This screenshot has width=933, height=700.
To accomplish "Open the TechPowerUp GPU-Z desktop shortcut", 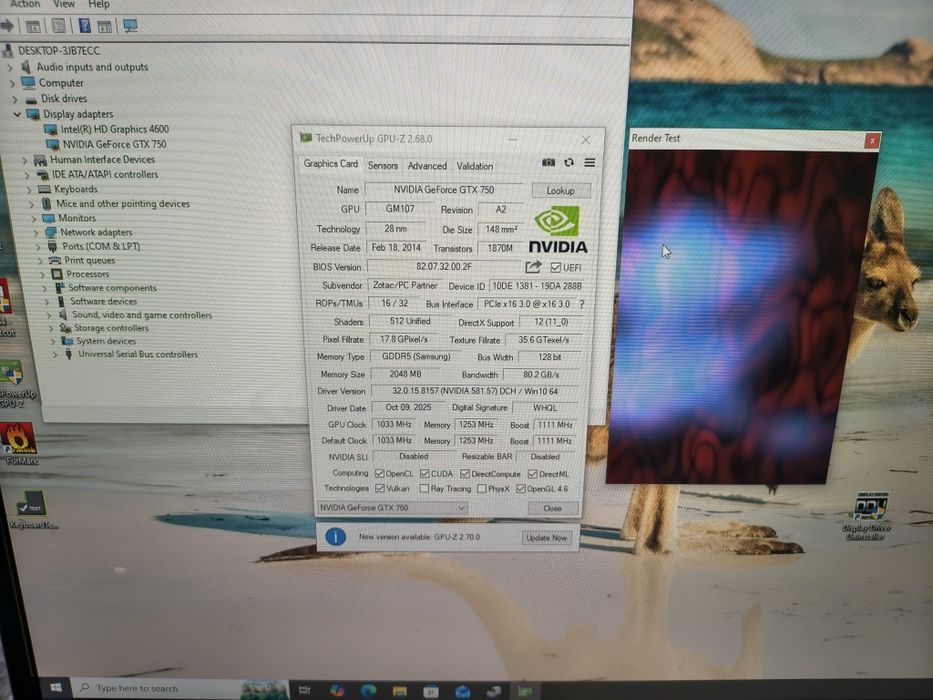I will [x=15, y=383].
